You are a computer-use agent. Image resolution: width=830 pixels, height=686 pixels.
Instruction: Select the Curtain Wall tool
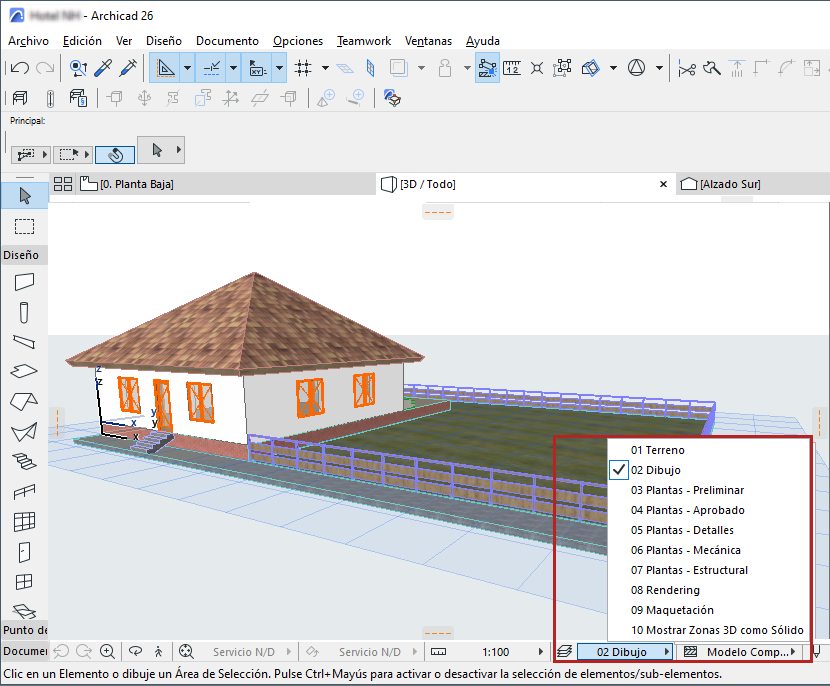25,521
